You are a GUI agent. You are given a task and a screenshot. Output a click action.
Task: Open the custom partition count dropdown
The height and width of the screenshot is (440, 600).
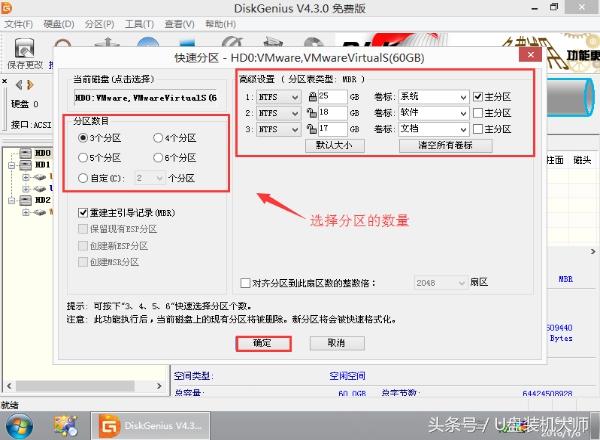[x=150, y=178]
